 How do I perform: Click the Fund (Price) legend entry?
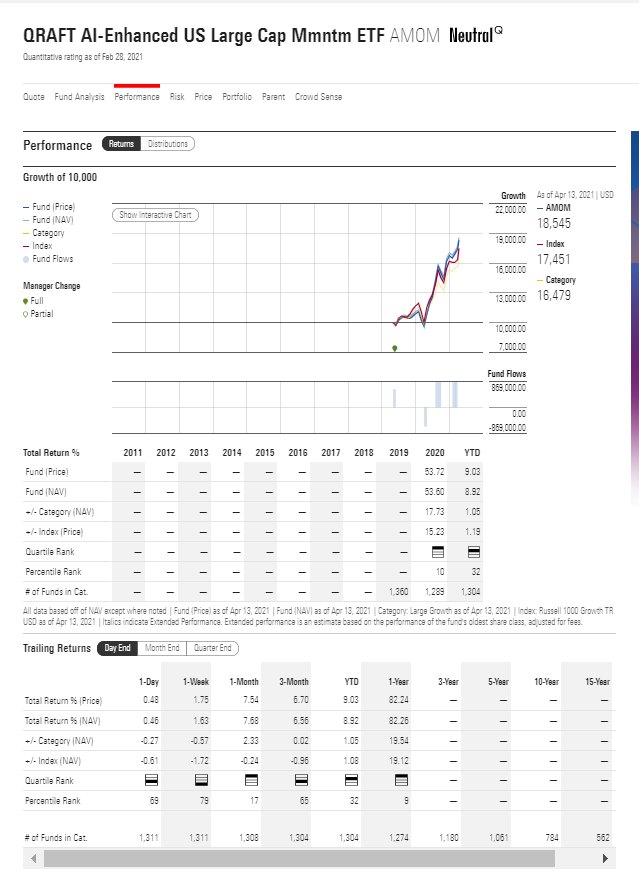point(49,207)
